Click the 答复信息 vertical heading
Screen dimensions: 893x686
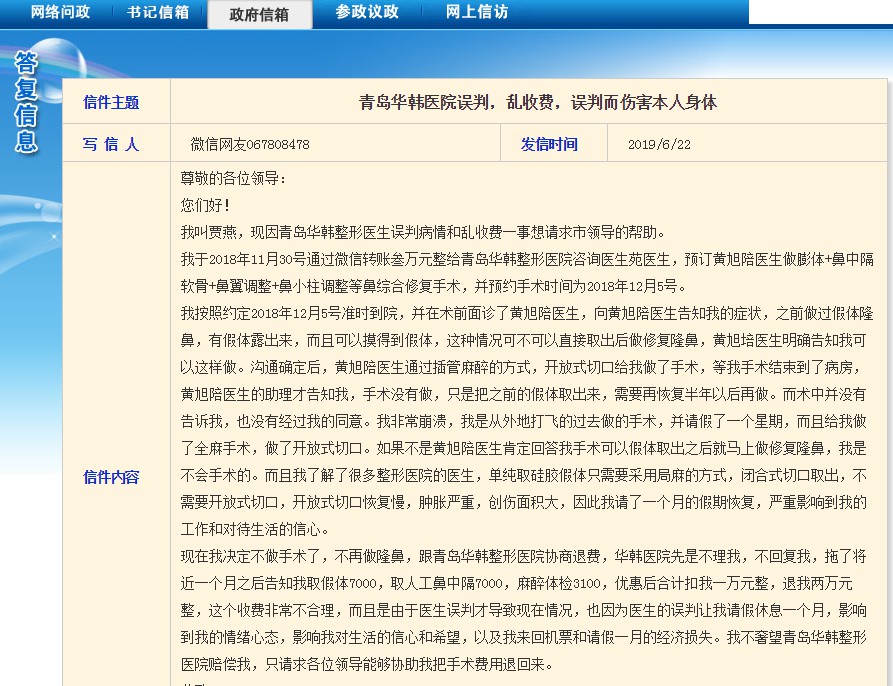point(26,102)
